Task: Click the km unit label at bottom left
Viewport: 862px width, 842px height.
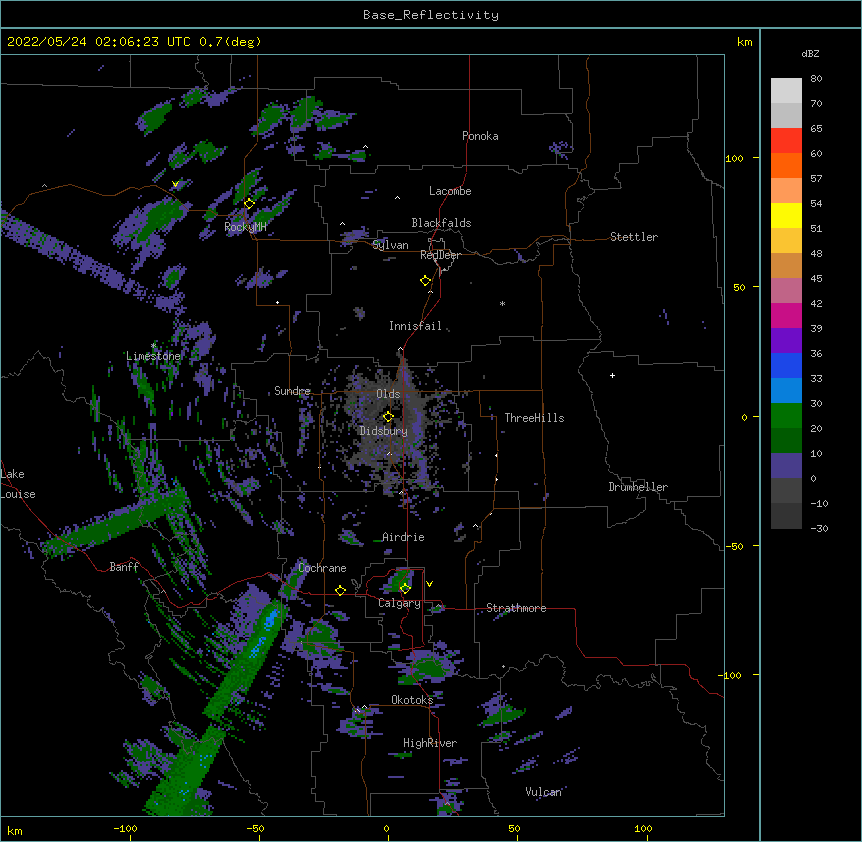Action: click(x=15, y=831)
